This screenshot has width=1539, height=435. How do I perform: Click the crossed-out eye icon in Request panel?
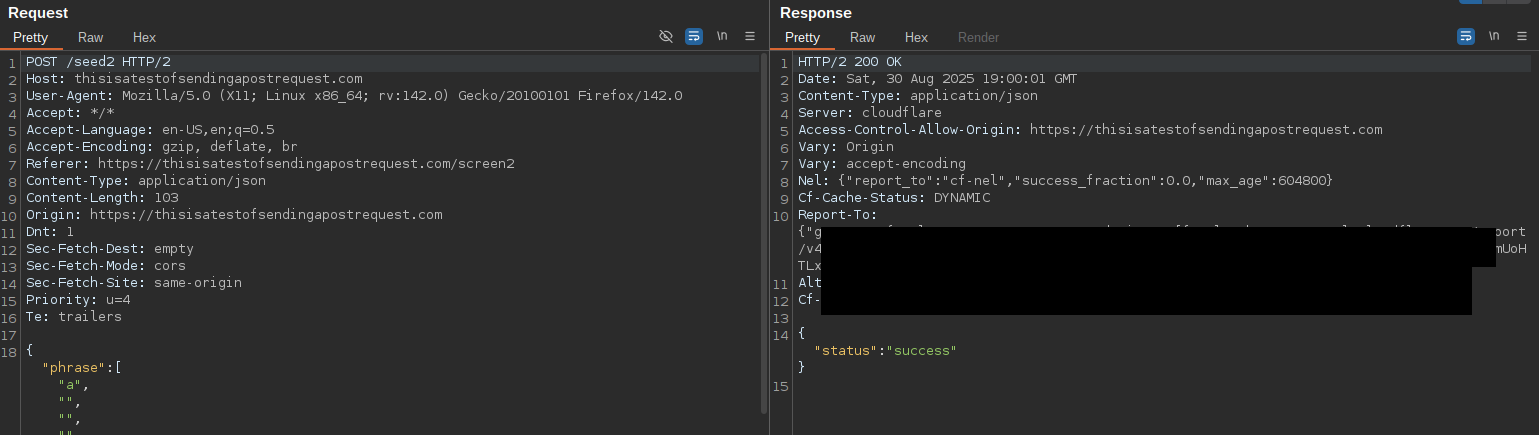[x=666, y=37]
